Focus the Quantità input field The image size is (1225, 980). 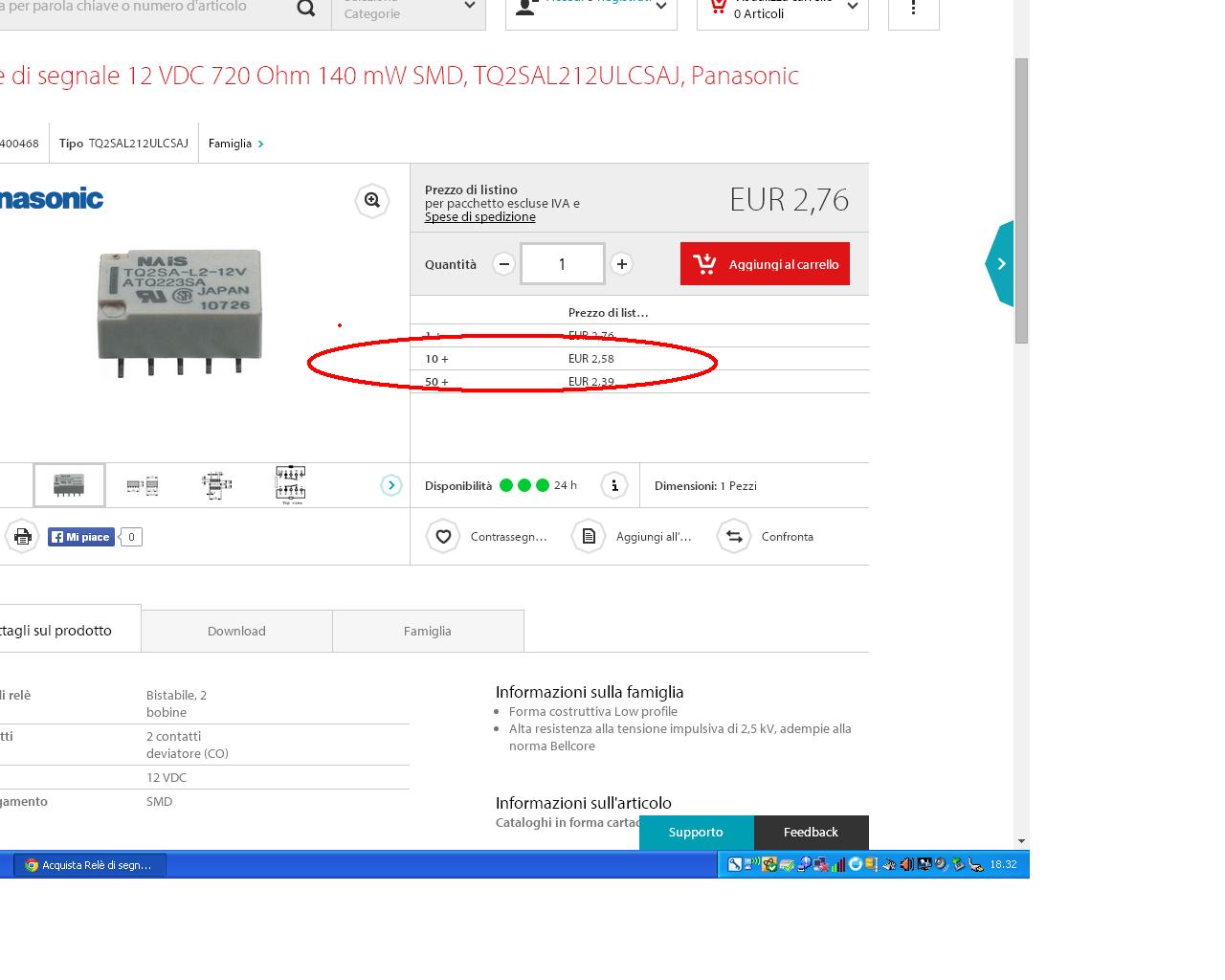563,264
